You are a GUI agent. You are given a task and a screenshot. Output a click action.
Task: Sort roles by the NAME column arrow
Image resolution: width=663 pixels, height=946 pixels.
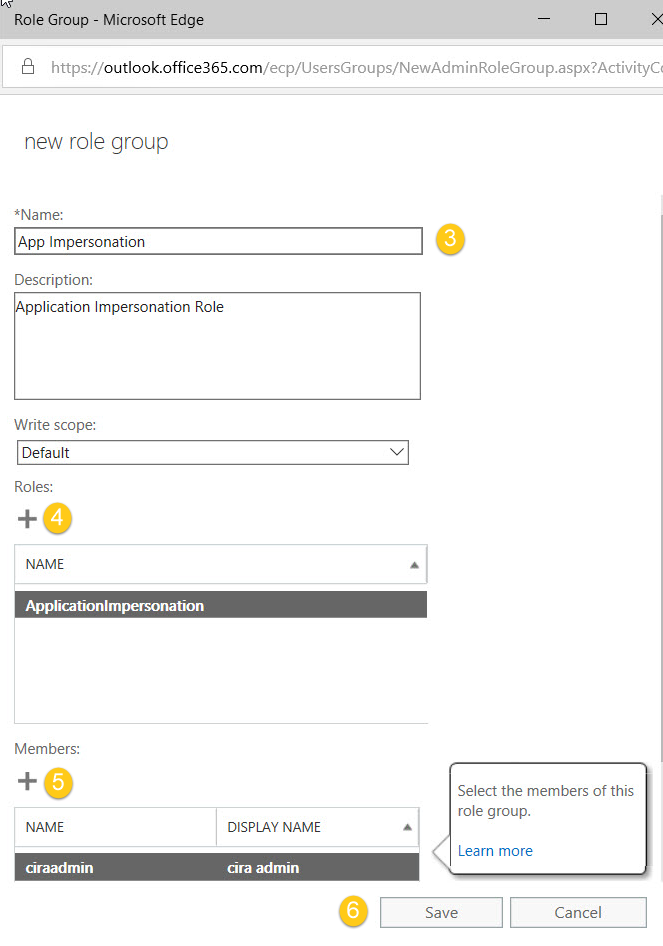coord(414,565)
